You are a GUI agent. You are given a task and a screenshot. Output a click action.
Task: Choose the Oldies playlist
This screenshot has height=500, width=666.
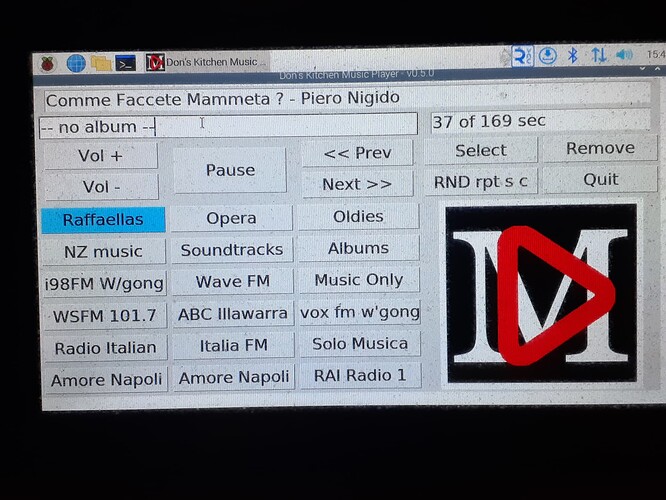pos(358,217)
